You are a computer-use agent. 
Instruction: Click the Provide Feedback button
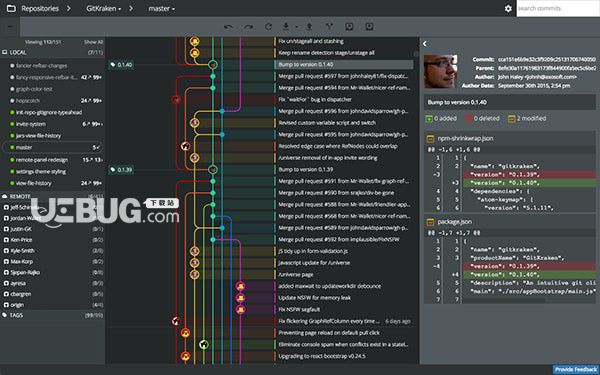point(576,370)
